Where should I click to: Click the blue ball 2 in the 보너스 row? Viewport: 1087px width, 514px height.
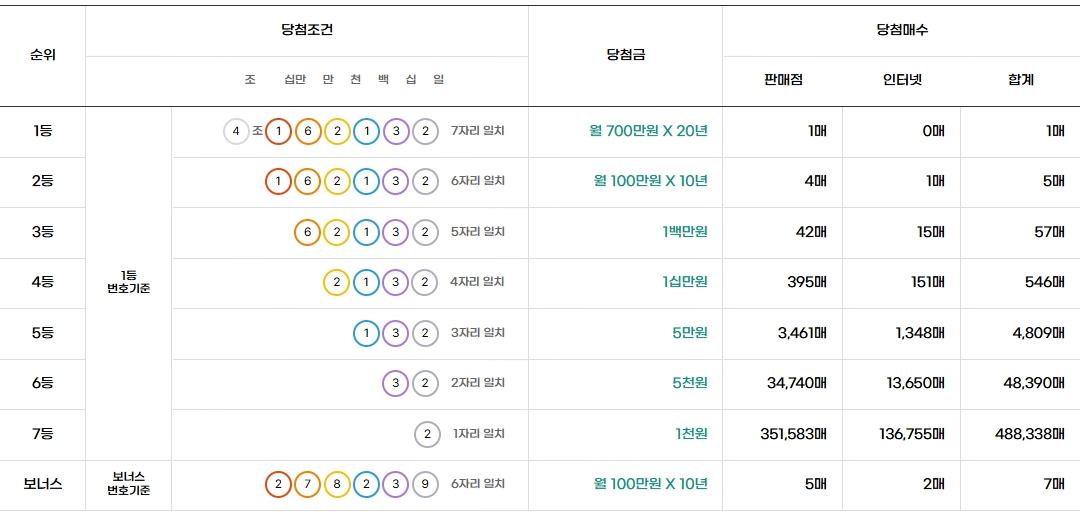click(366, 484)
